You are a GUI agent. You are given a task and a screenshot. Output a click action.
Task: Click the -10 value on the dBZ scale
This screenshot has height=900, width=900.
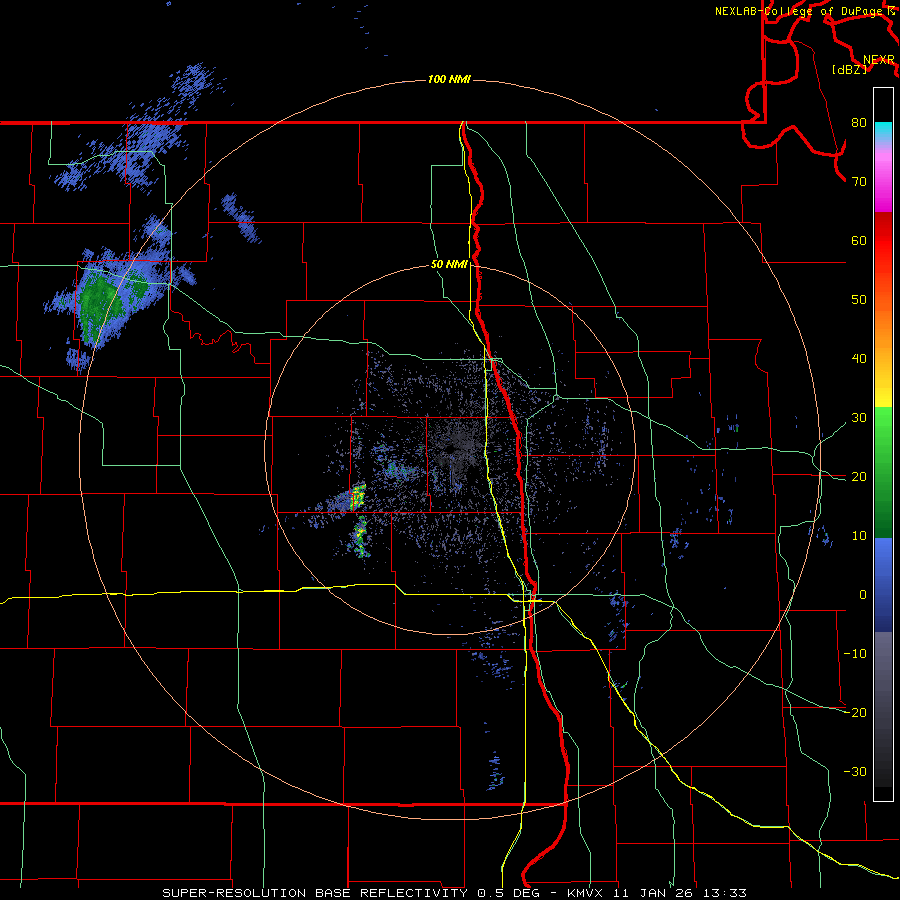(855, 654)
